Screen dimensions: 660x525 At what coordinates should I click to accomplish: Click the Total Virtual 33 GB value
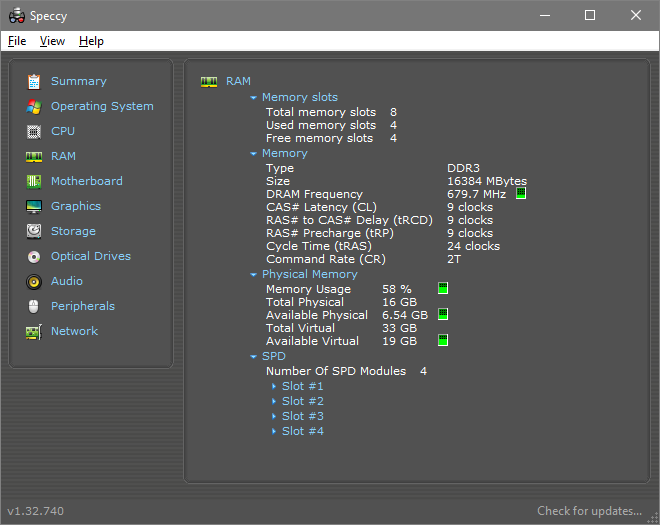tap(399, 328)
